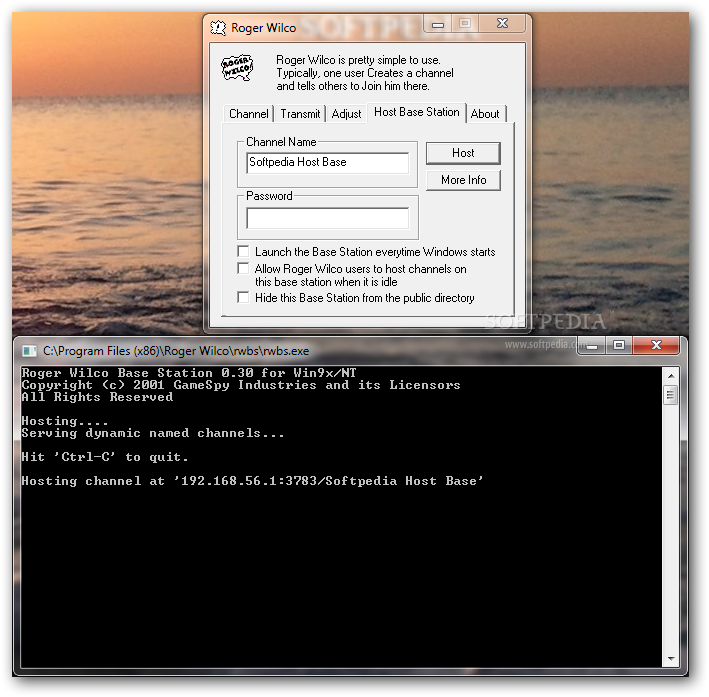Screen dimensions: 709x697
Task: Click the 'All Rights Reserved' console line
Action: click(x=97, y=397)
